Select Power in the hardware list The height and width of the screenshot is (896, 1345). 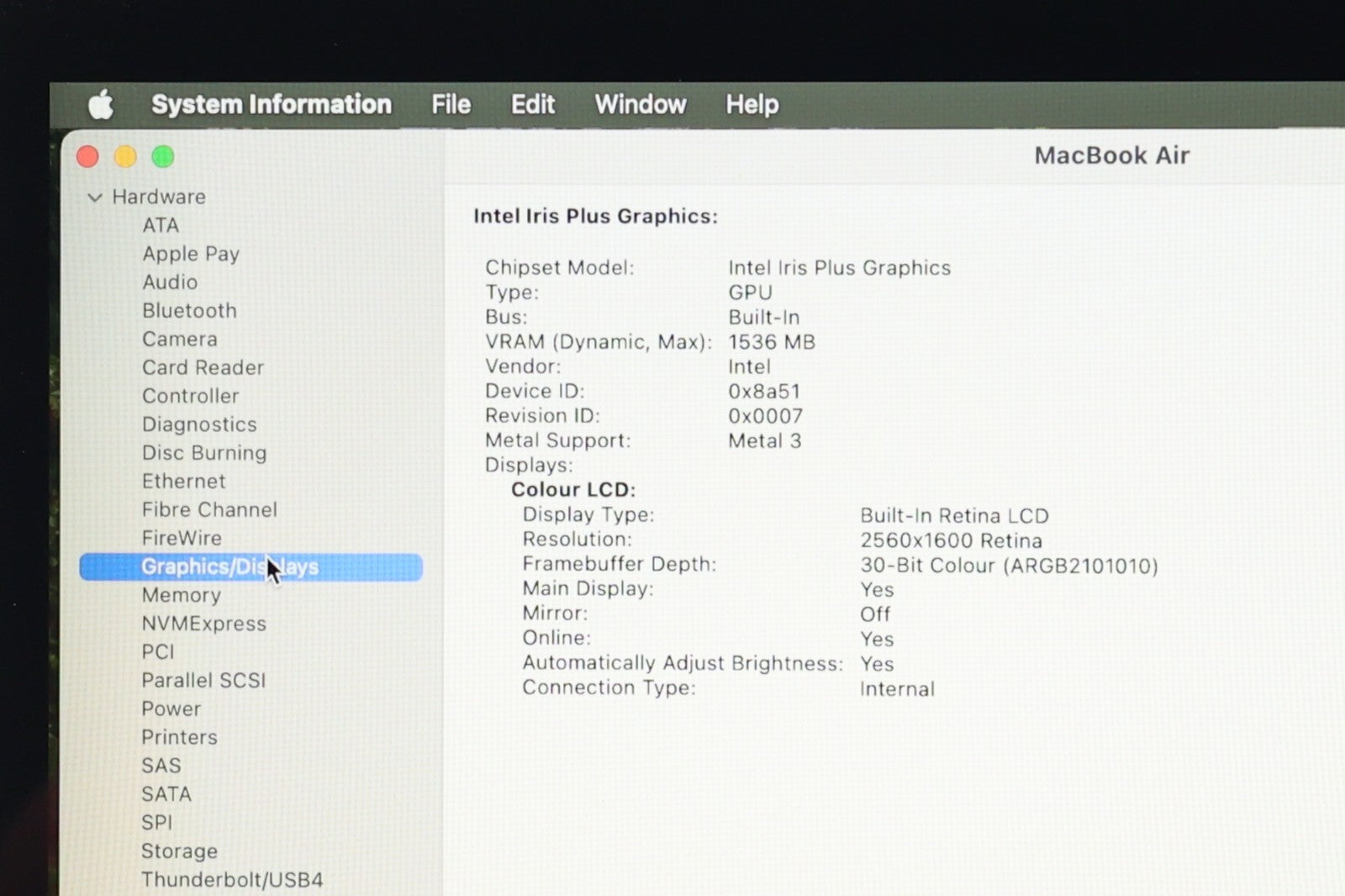tap(171, 709)
